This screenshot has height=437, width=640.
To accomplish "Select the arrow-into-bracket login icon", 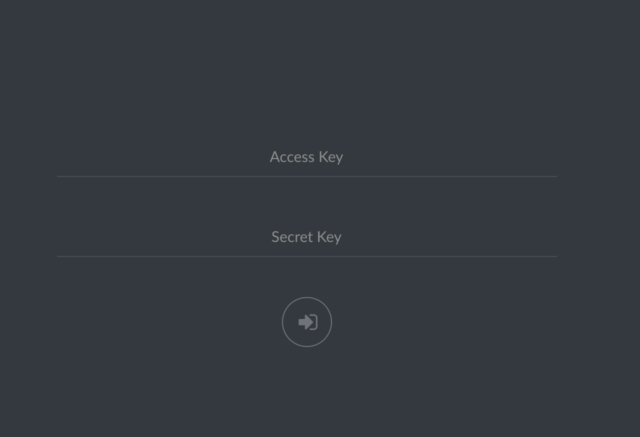I will 308,322.
